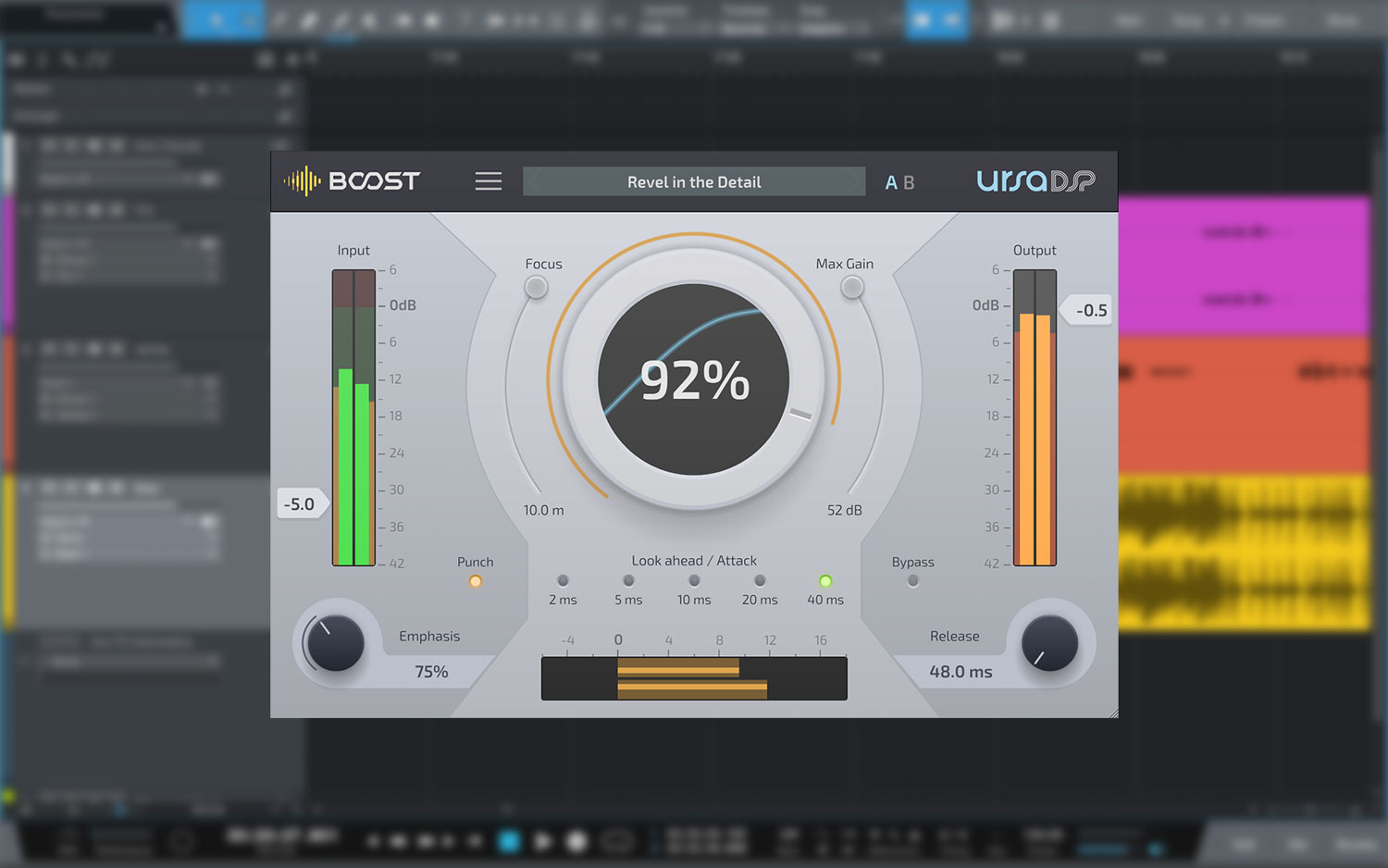This screenshot has width=1388, height=868.
Task: Click the plugin window resize corner handle
Action: coord(1112,713)
